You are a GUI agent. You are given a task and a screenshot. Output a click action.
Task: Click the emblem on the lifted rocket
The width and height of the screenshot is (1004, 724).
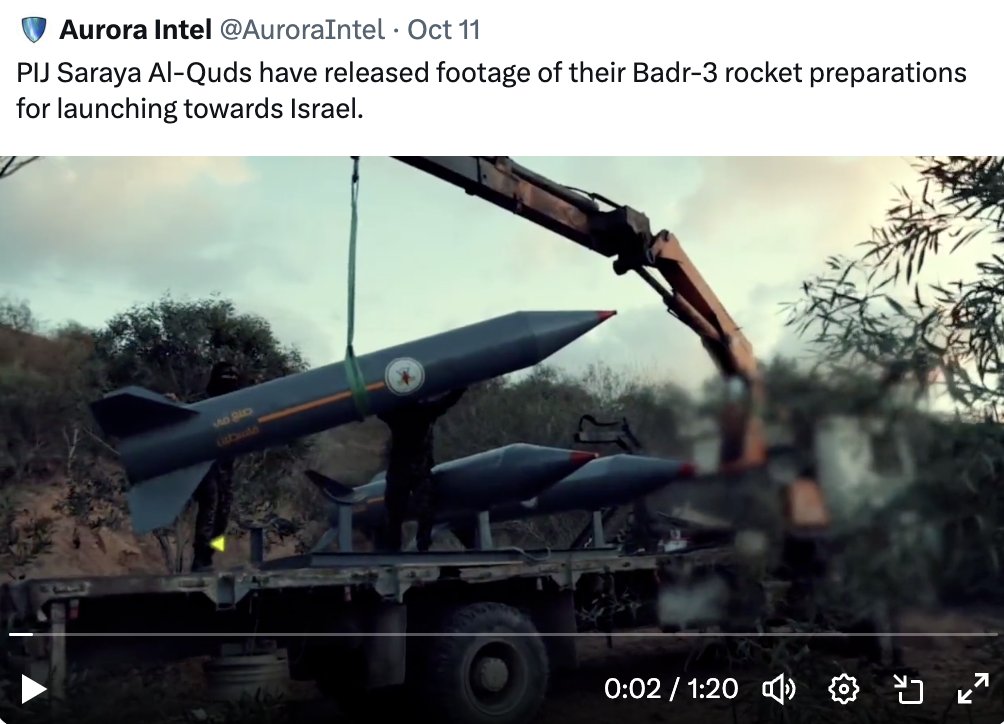pos(405,376)
